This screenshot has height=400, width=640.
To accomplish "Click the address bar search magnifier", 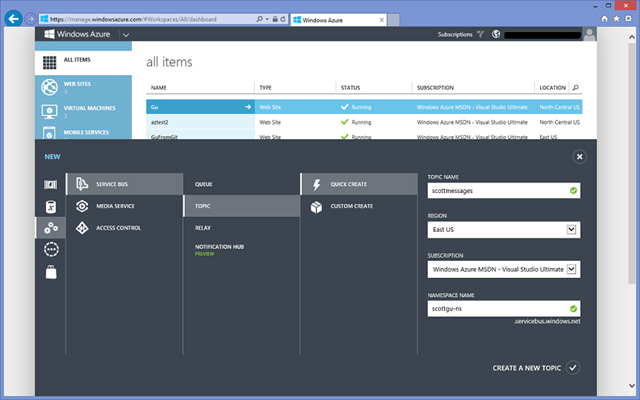I will click(259, 19).
